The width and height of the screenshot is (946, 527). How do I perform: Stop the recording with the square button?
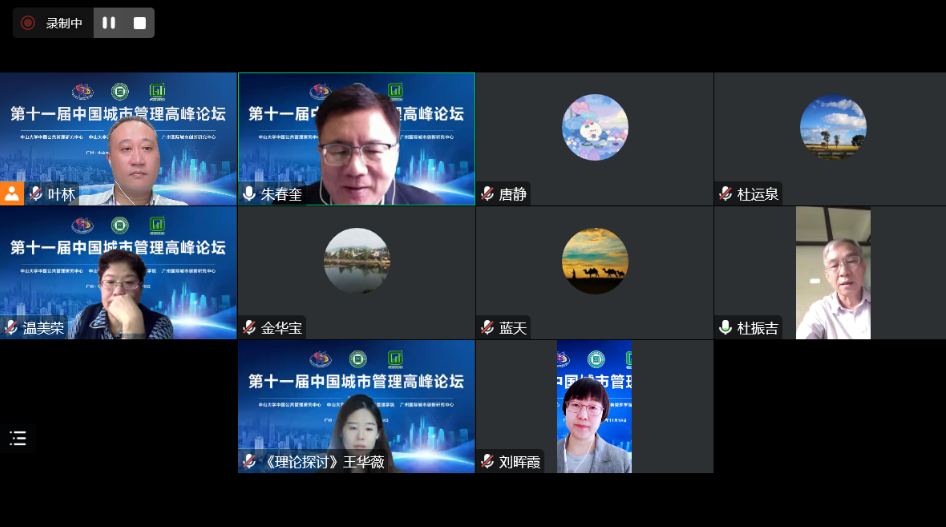click(x=139, y=23)
